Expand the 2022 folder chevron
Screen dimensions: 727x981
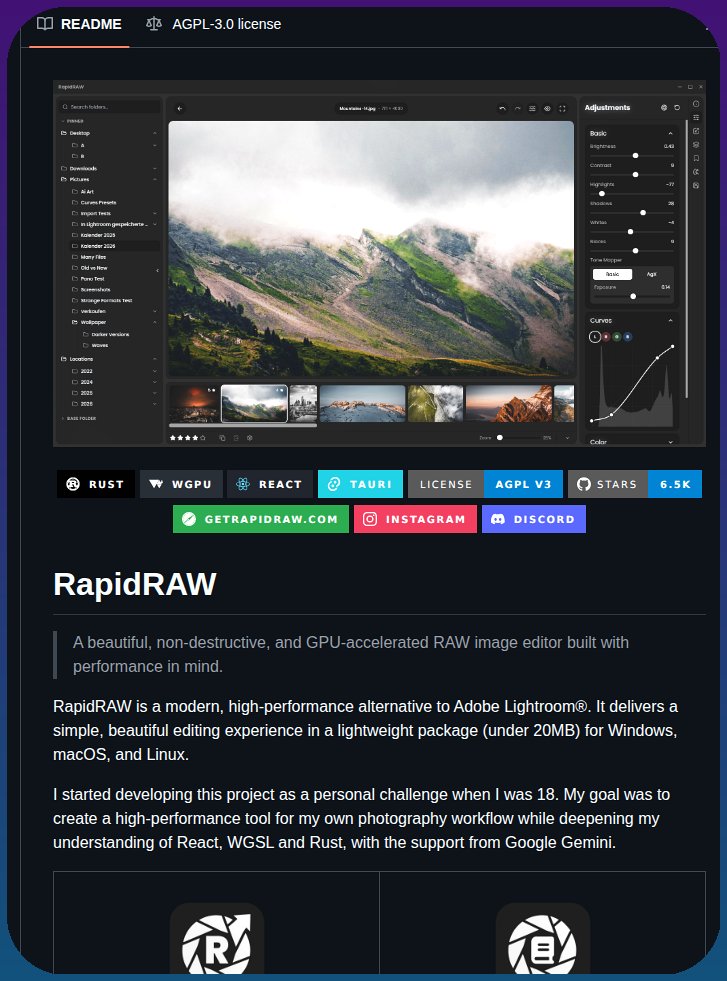point(155,371)
